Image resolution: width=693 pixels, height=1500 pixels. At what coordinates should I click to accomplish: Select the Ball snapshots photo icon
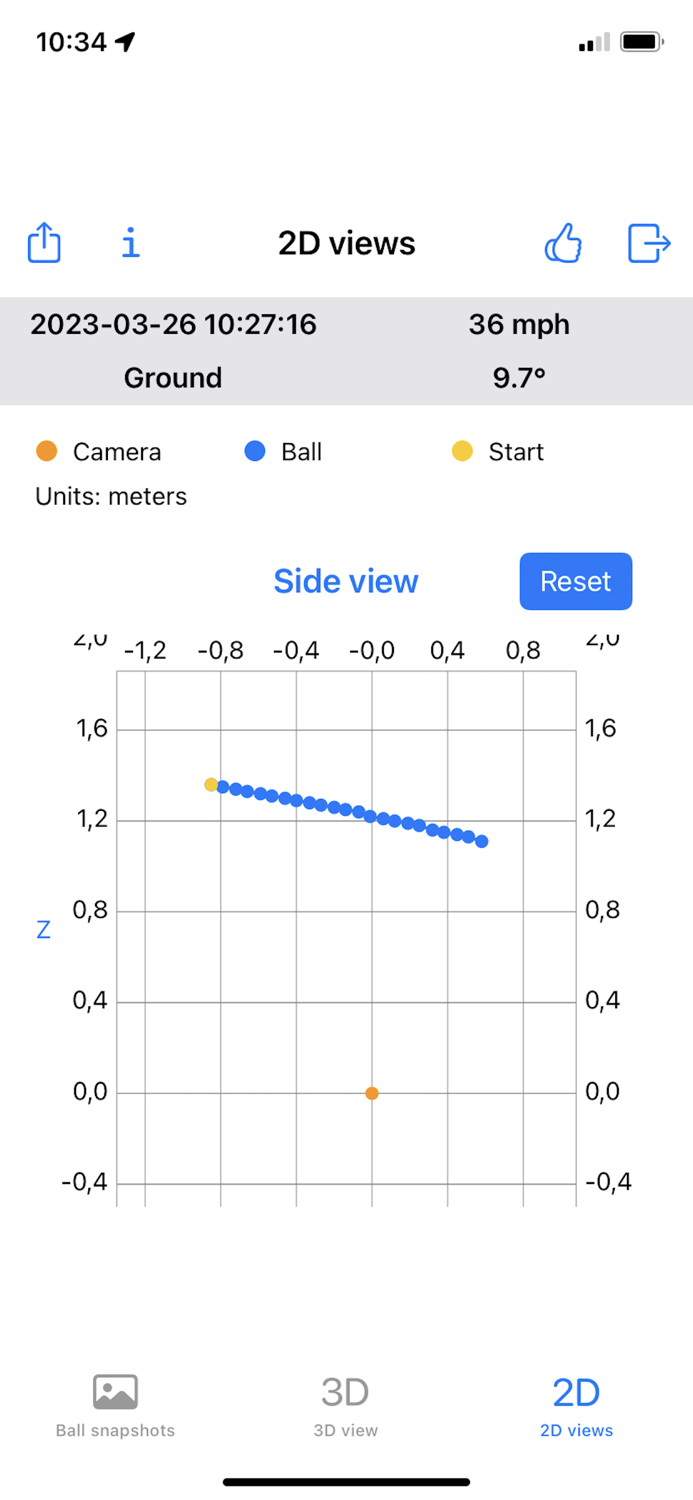pos(115,1389)
